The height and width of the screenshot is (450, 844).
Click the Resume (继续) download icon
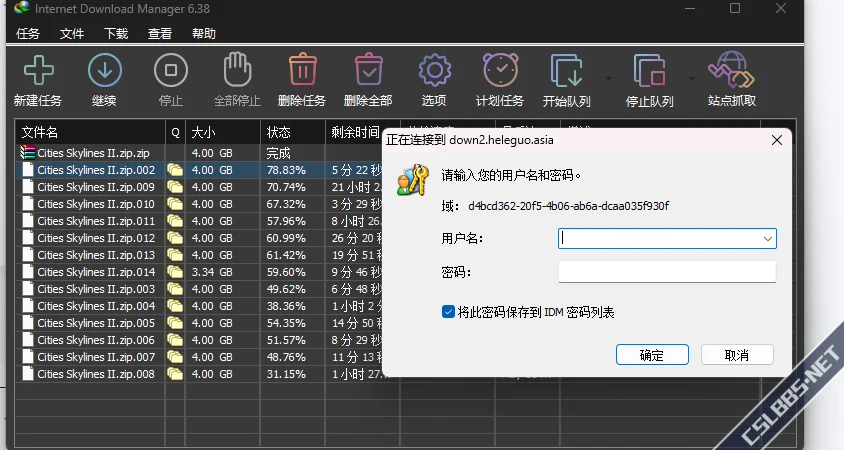tap(104, 71)
